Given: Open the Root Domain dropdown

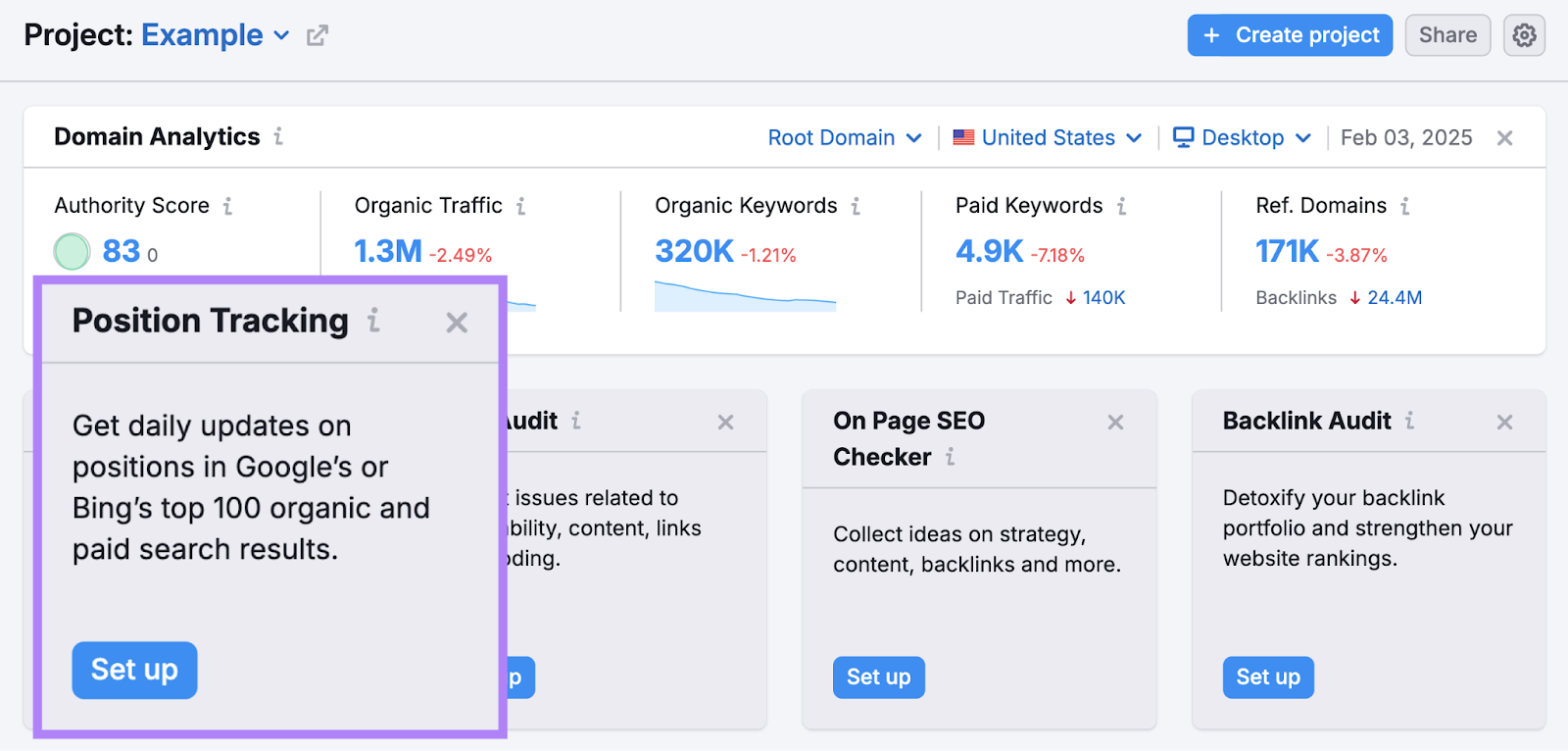Looking at the screenshot, I should point(844,138).
